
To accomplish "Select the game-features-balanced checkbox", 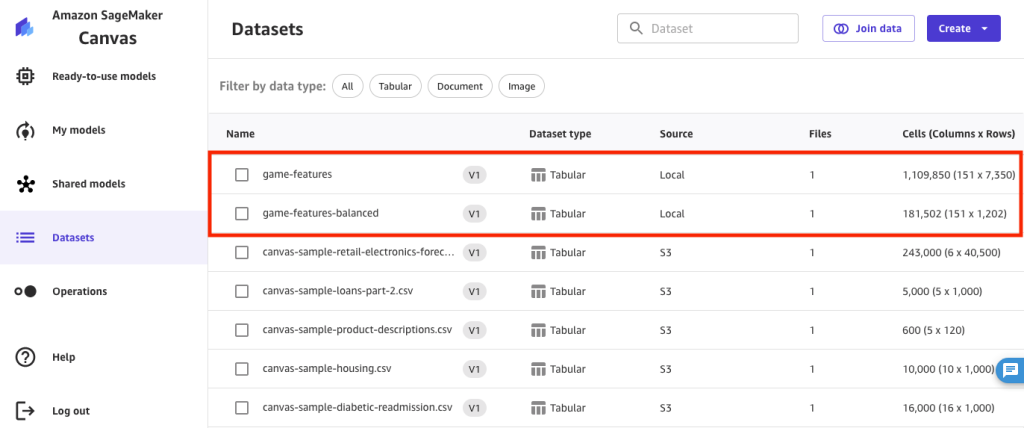I will point(242,213).
